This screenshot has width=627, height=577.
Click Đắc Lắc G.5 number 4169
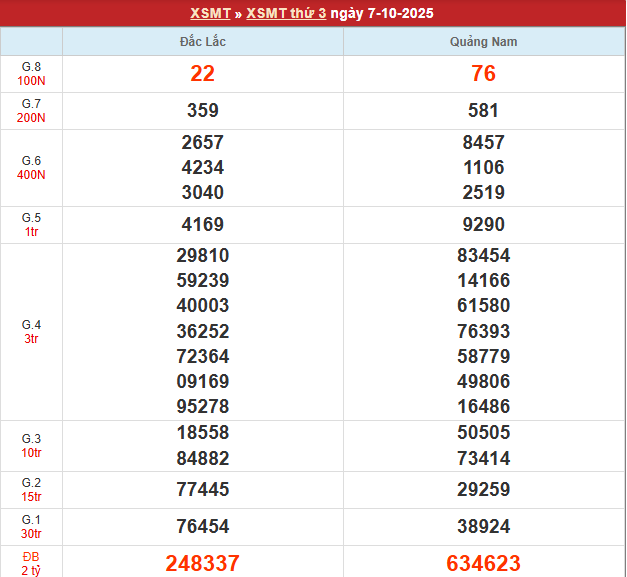(202, 225)
